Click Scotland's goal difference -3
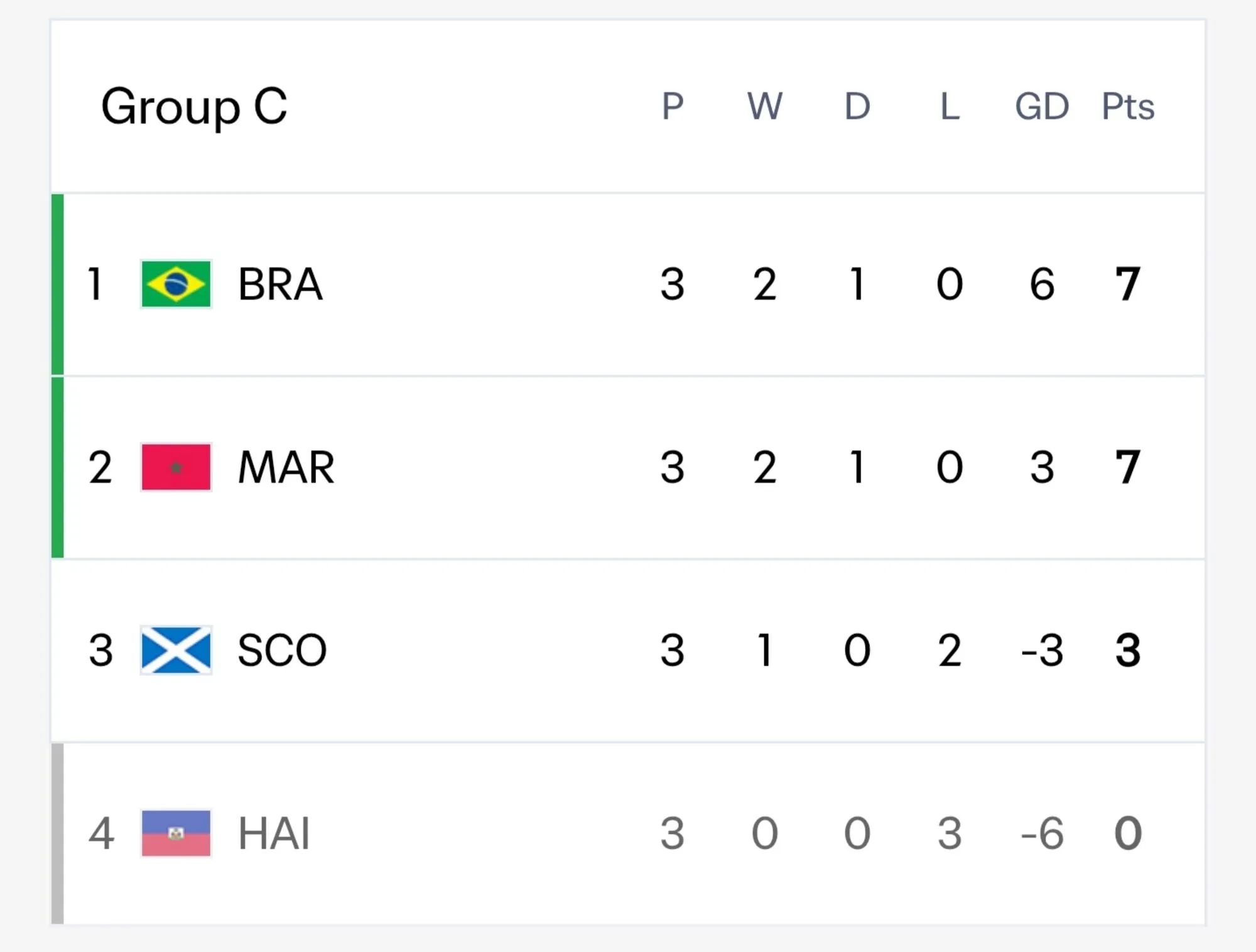The height and width of the screenshot is (952, 1256). tap(1042, 651)
